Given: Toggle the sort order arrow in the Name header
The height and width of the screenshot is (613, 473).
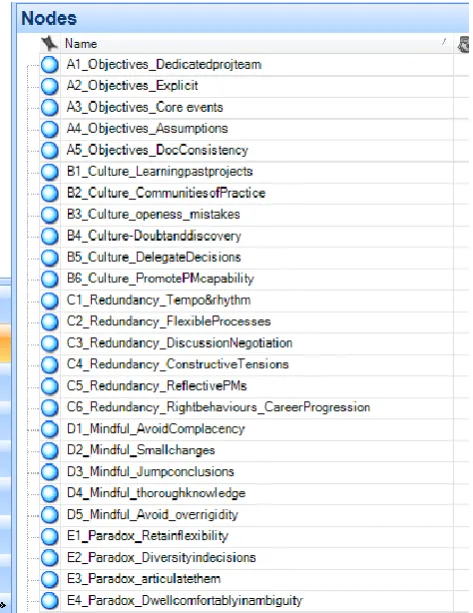Looking at the screenshot, I should [x=444, y=41].
